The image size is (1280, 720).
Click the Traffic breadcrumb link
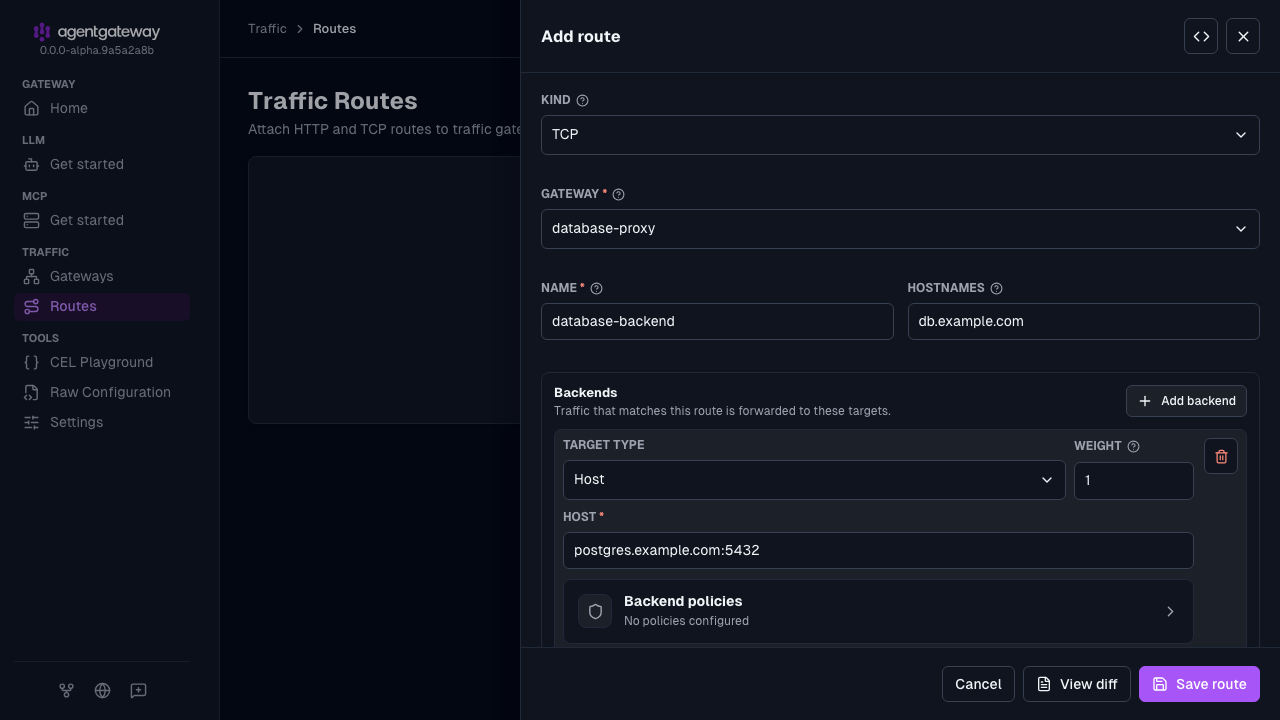tap(267, 28)
